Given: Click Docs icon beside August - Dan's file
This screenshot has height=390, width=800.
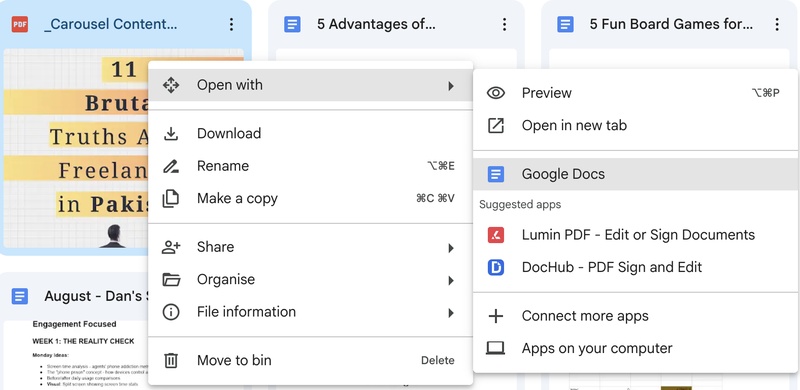Looking at the screenshot, I should click(x=20, y=296).
